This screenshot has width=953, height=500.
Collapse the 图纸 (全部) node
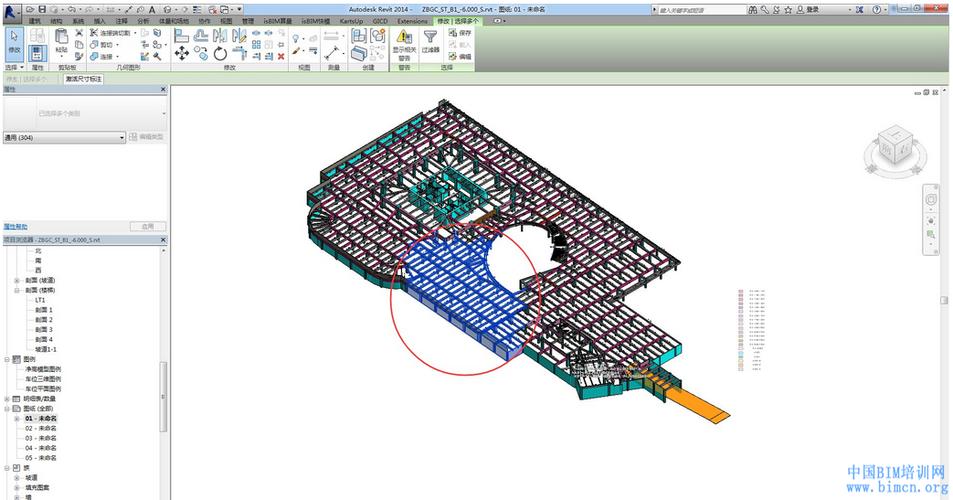point(7,409)
